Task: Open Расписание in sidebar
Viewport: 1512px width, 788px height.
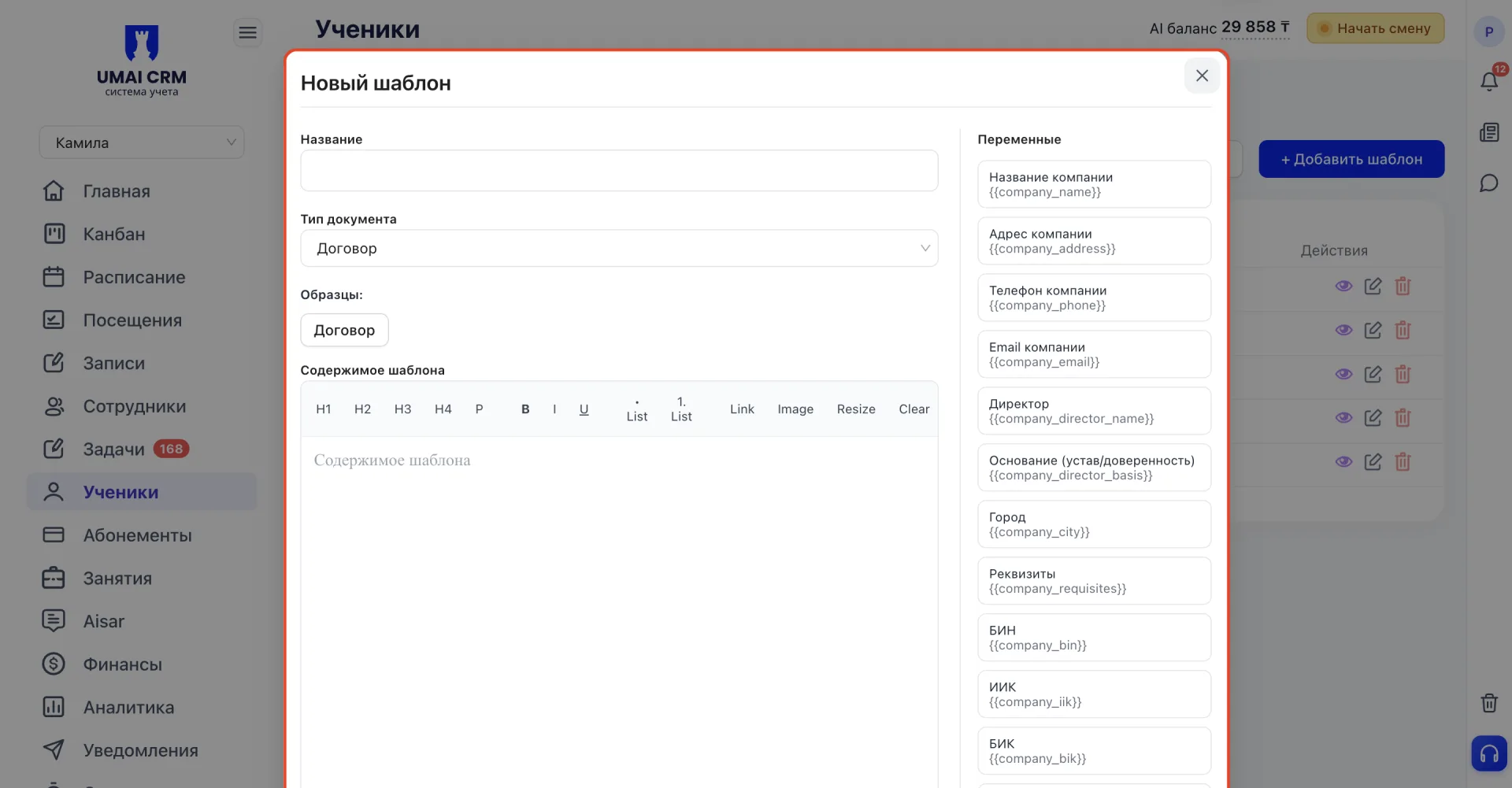Action: [142, 277]
